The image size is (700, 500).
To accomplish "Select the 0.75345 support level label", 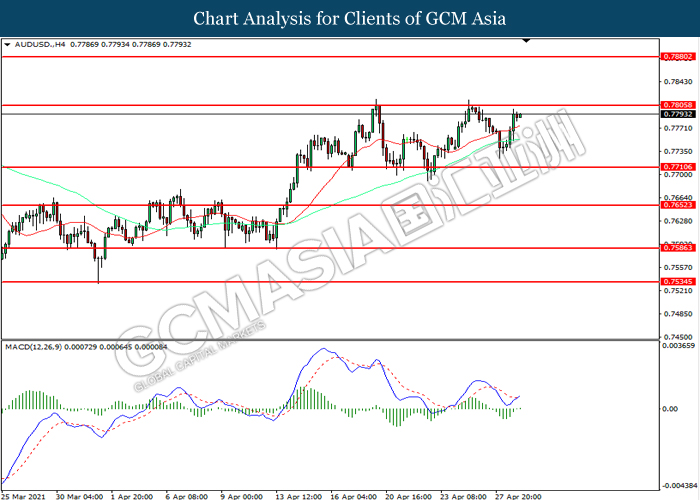I will 678,282.
